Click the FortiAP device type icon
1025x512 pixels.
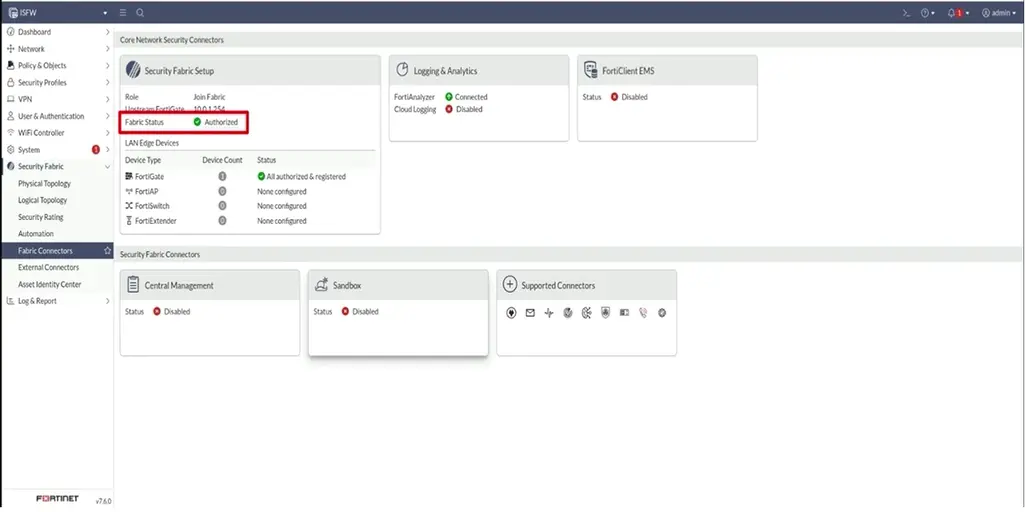[x=129, y=192]
